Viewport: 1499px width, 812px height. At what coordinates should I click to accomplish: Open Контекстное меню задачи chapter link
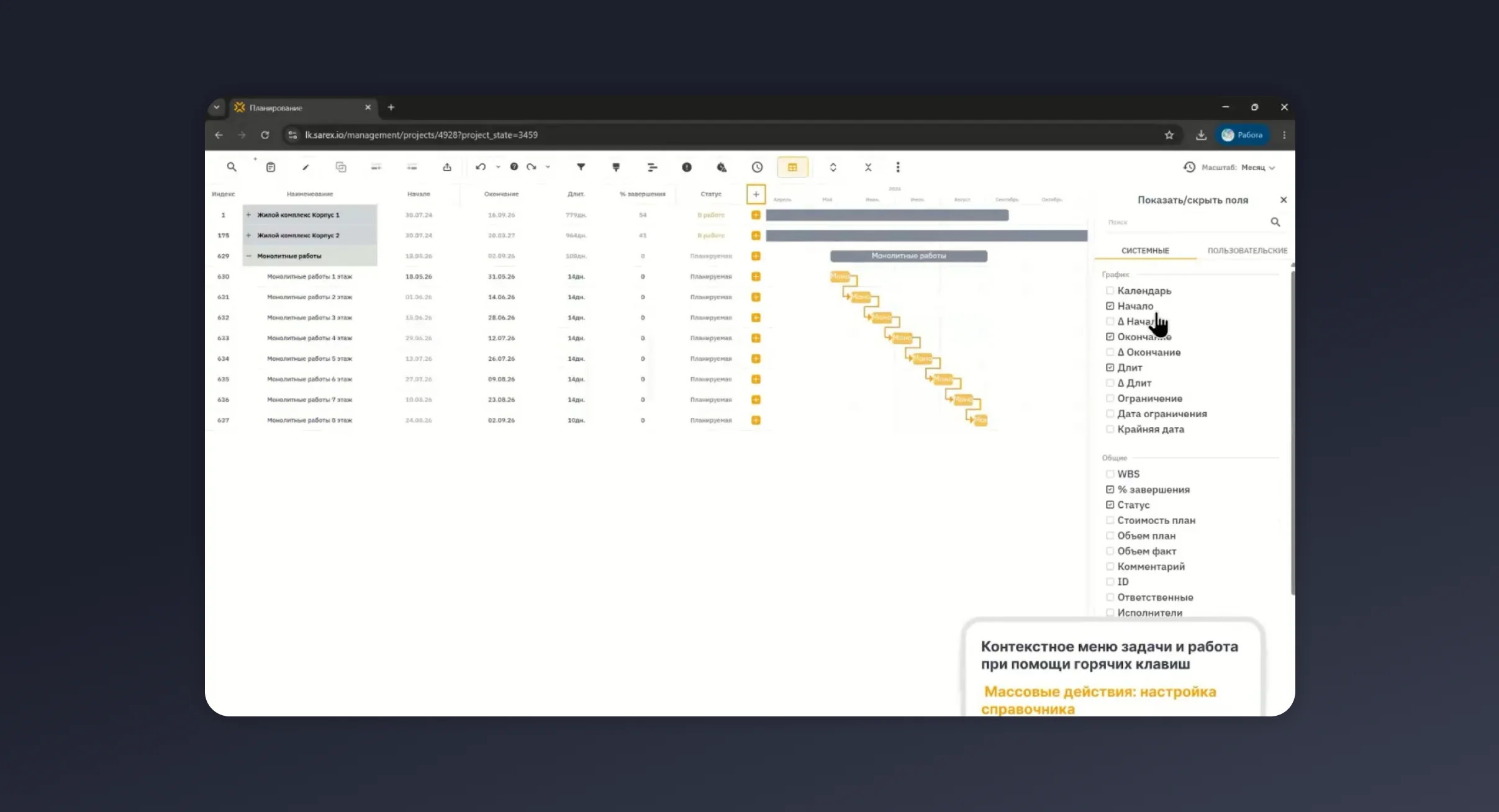point(1109,656)
